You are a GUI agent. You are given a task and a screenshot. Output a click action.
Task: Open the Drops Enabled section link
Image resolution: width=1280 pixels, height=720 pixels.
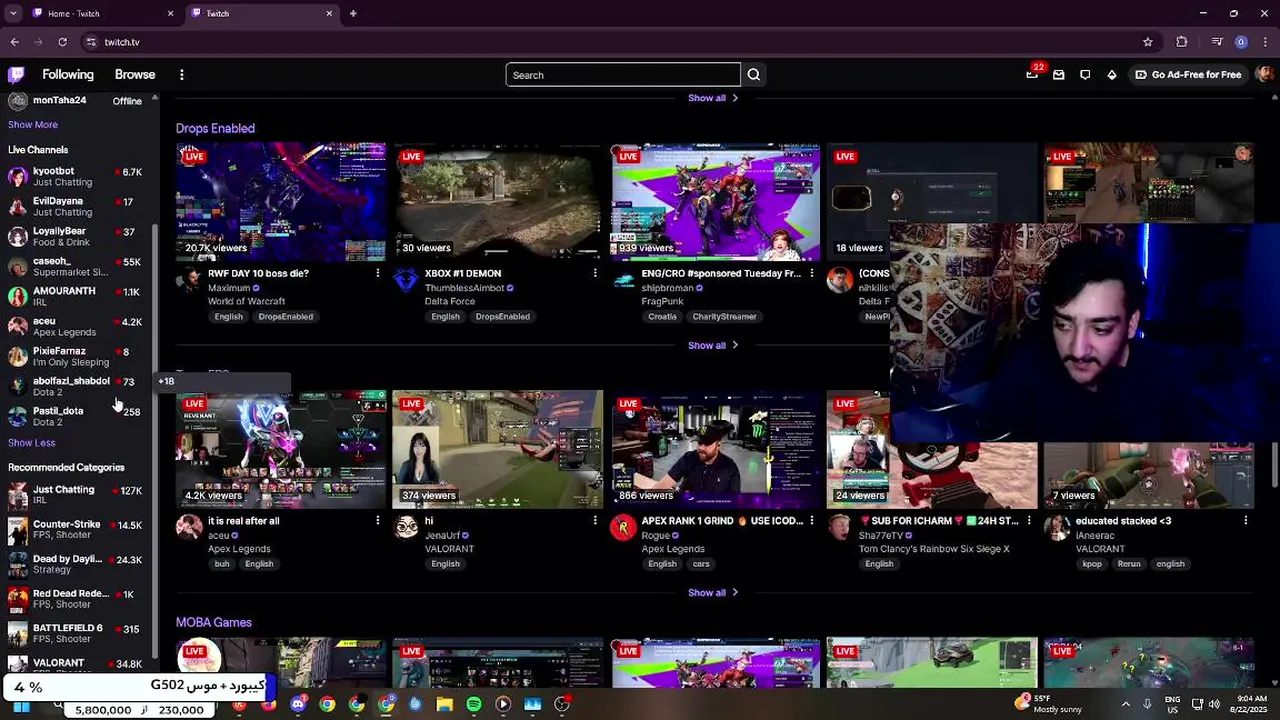215,128
